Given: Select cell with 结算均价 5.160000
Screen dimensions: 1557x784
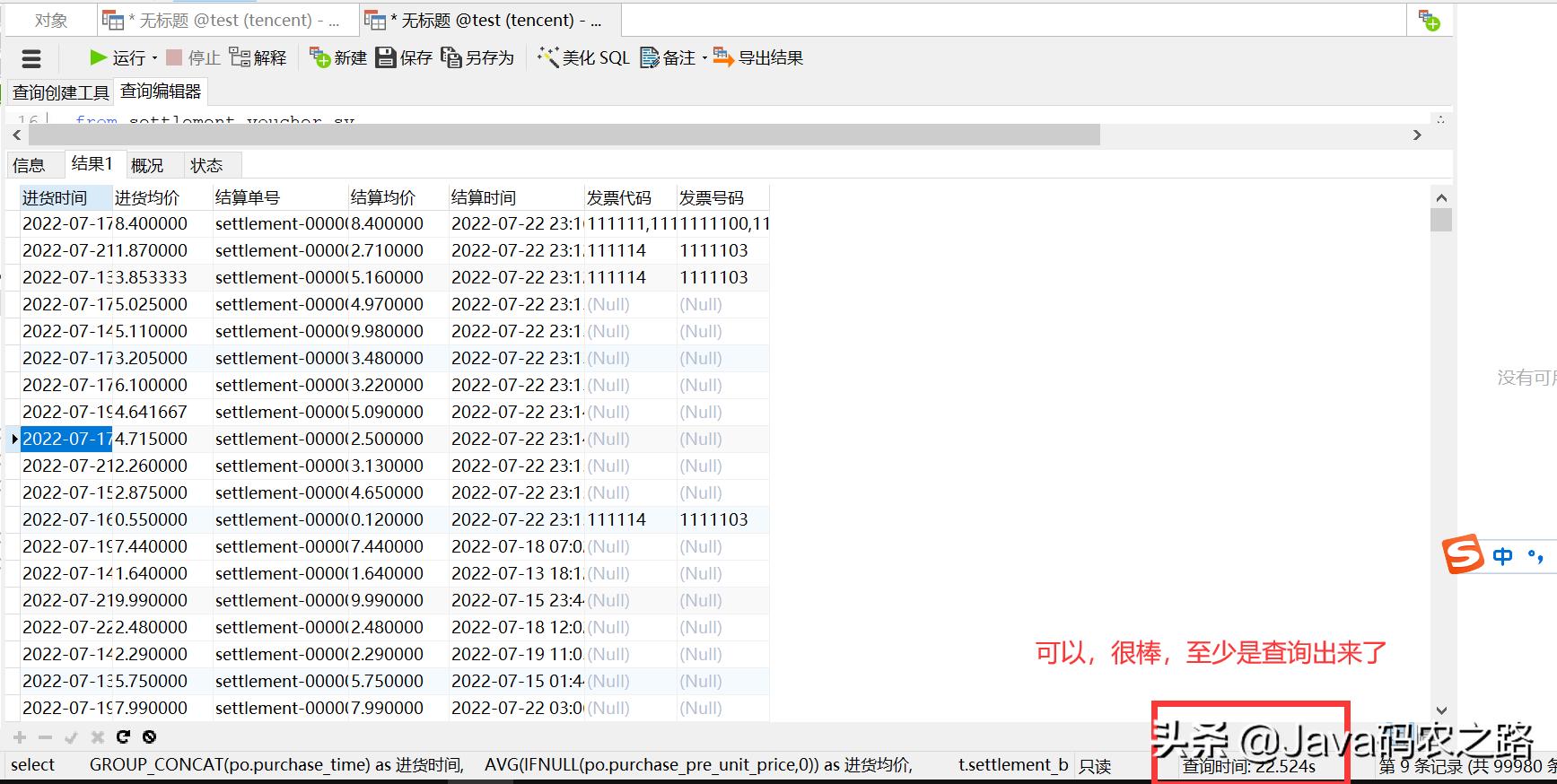Looking at the screenshot, I should [398, 277].
